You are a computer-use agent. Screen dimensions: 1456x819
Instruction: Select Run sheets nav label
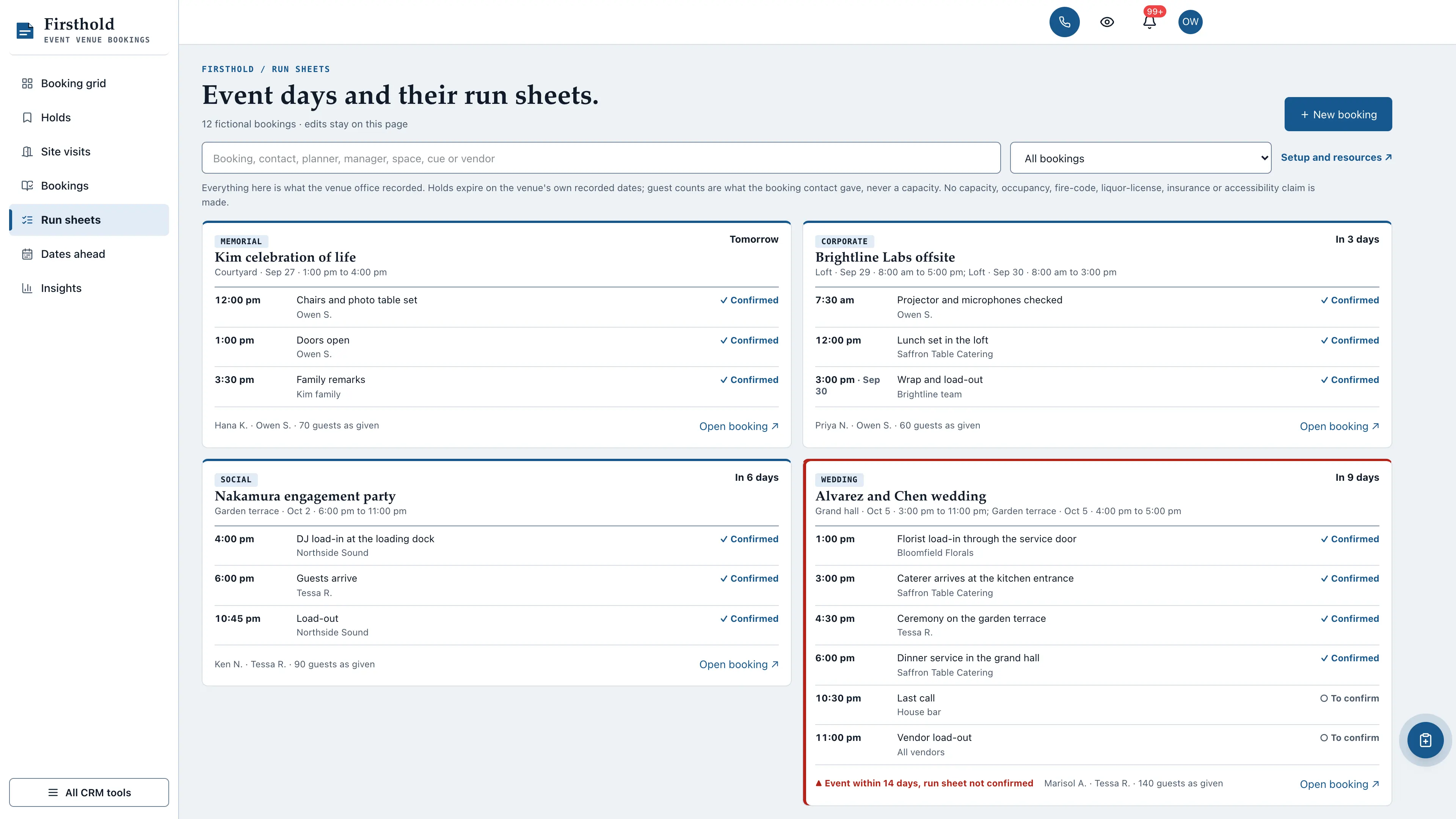[71, 220]
